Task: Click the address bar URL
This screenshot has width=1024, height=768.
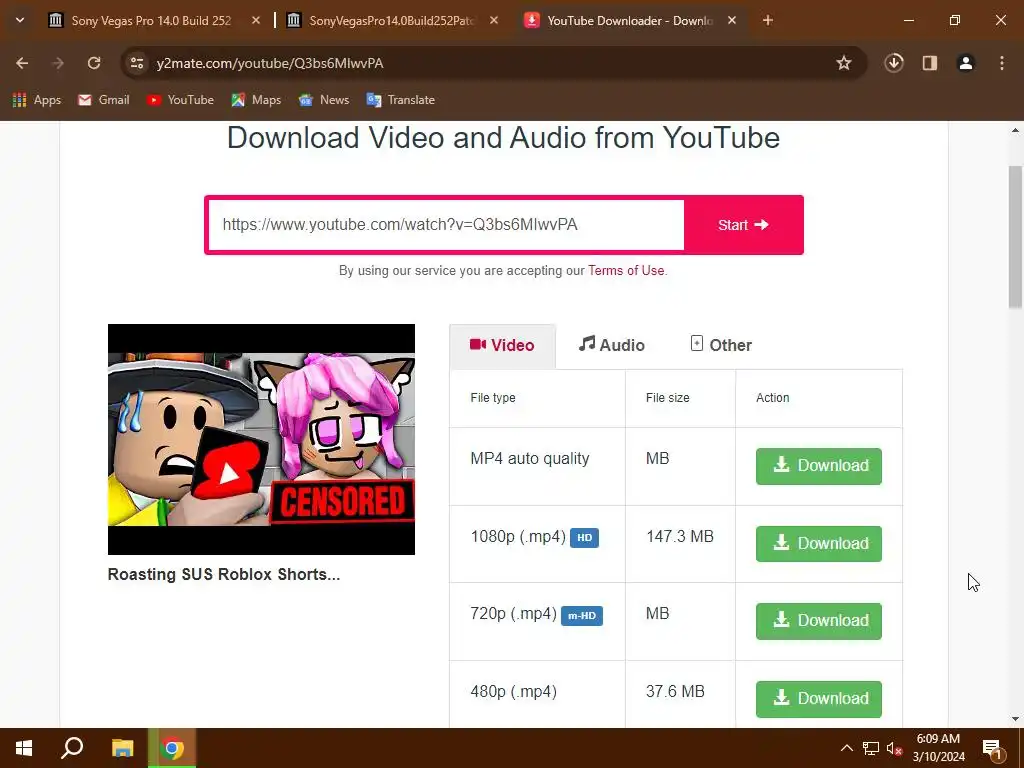Action: pyautogui.click(x=270, y=63)
